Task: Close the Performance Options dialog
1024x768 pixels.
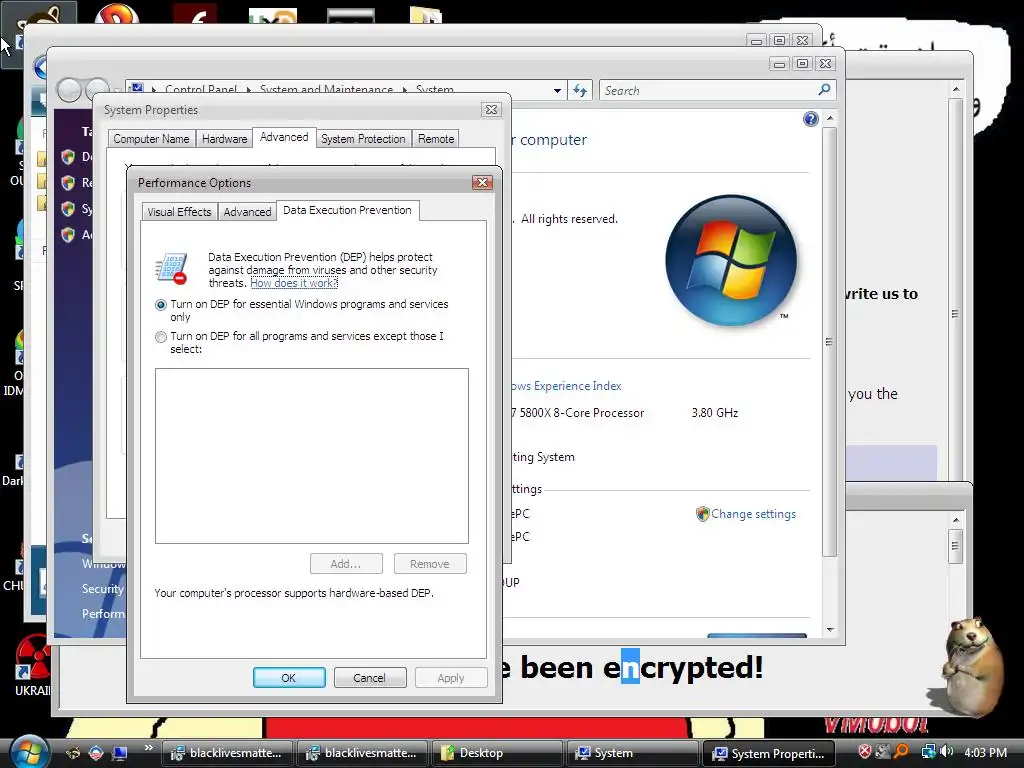Action: [483, 182]
